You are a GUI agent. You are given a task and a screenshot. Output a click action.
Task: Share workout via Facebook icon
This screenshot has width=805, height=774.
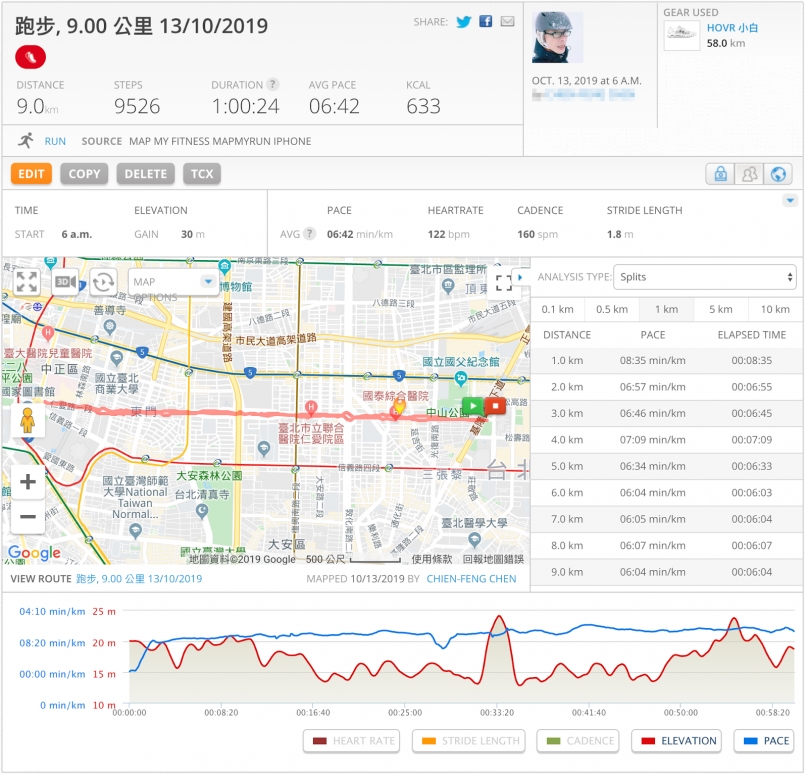coord(486,21)
